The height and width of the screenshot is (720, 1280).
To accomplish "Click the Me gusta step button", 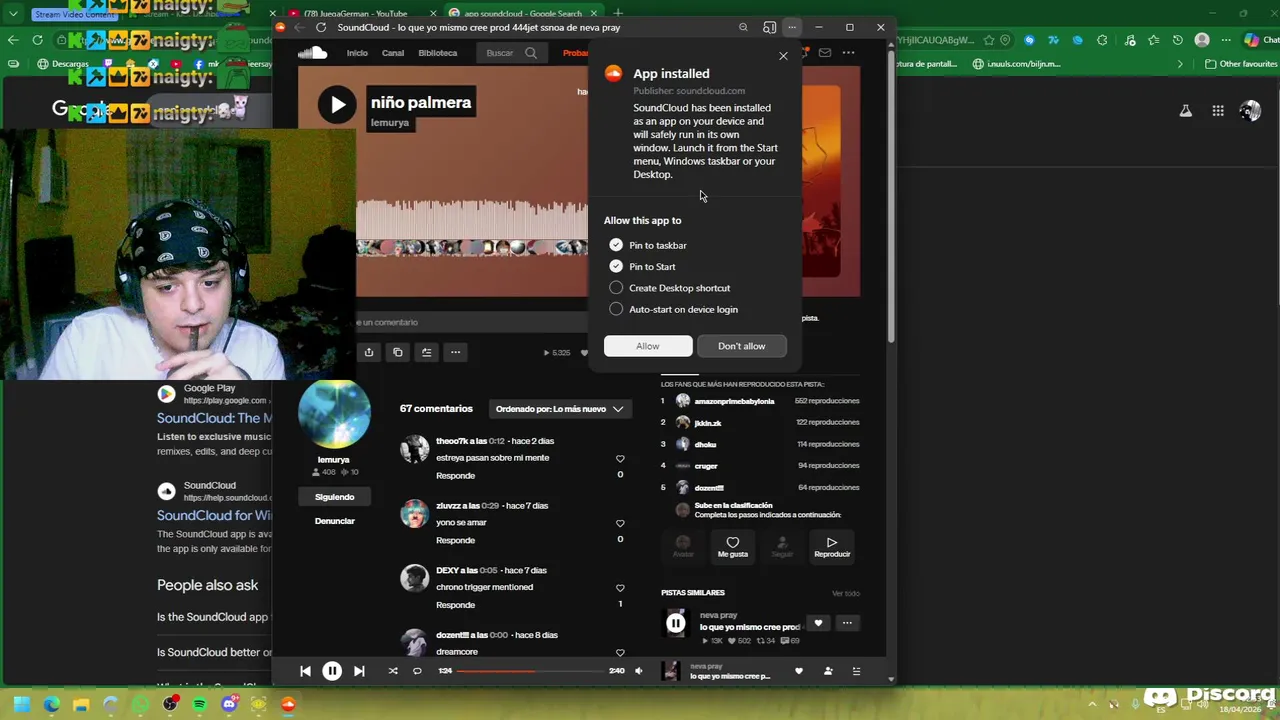I will click(732, 547).
